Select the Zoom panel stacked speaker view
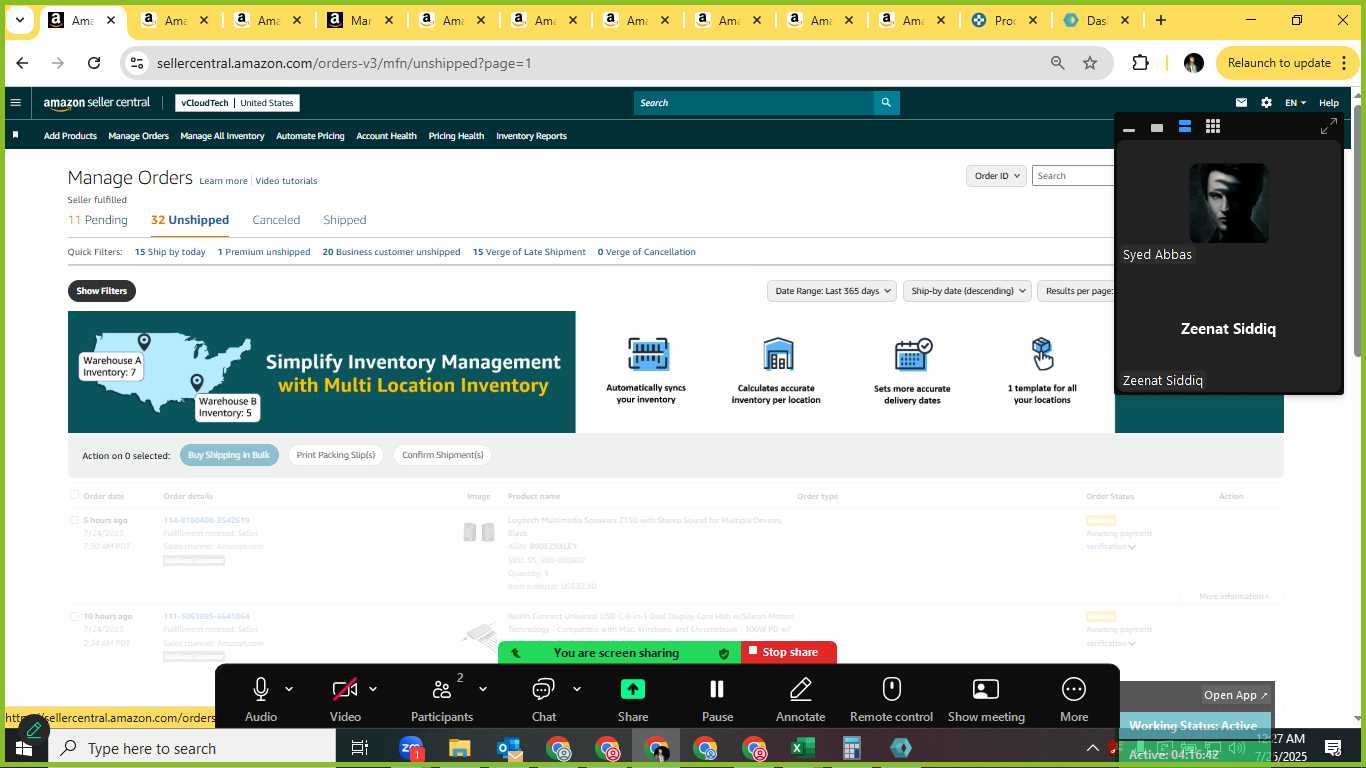This screenshot has height=768, width=1366. 1185,126
